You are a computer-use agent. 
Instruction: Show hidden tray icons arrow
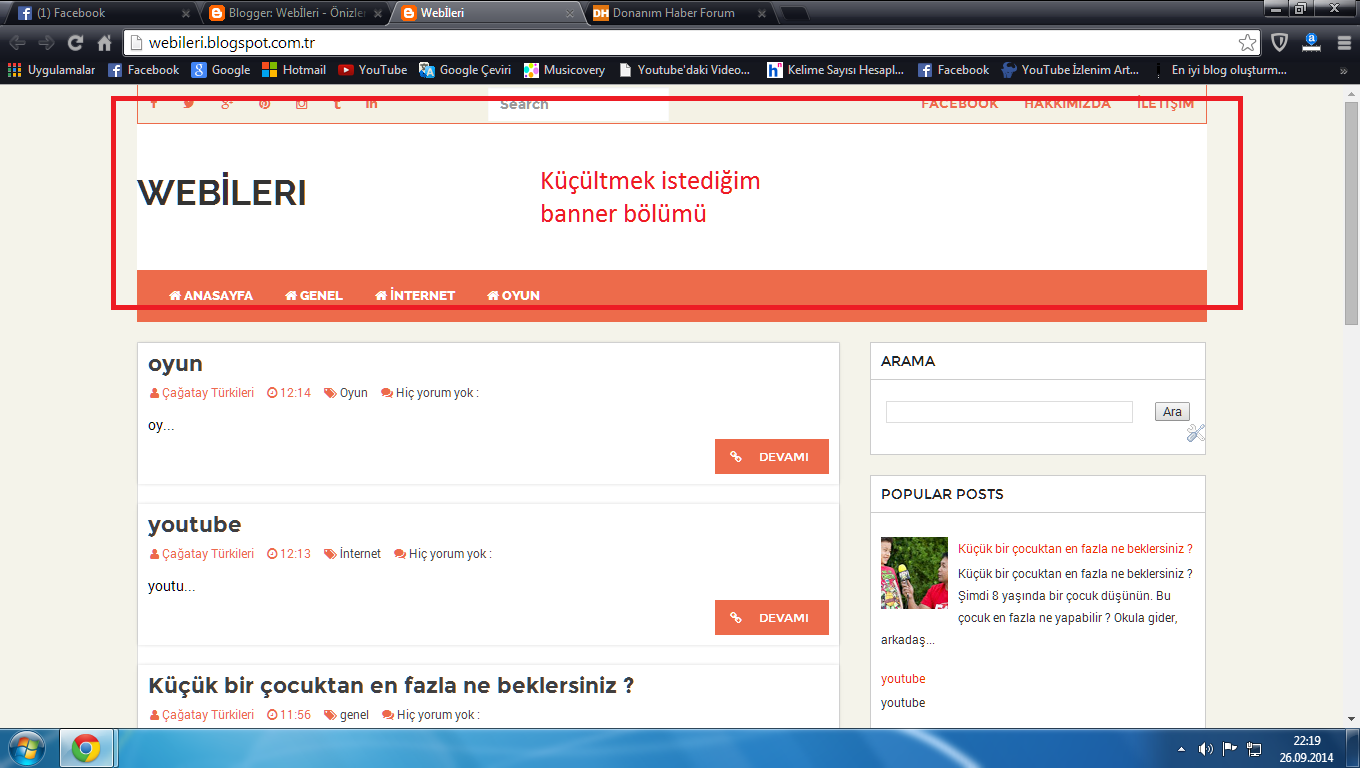[1181, 749]
